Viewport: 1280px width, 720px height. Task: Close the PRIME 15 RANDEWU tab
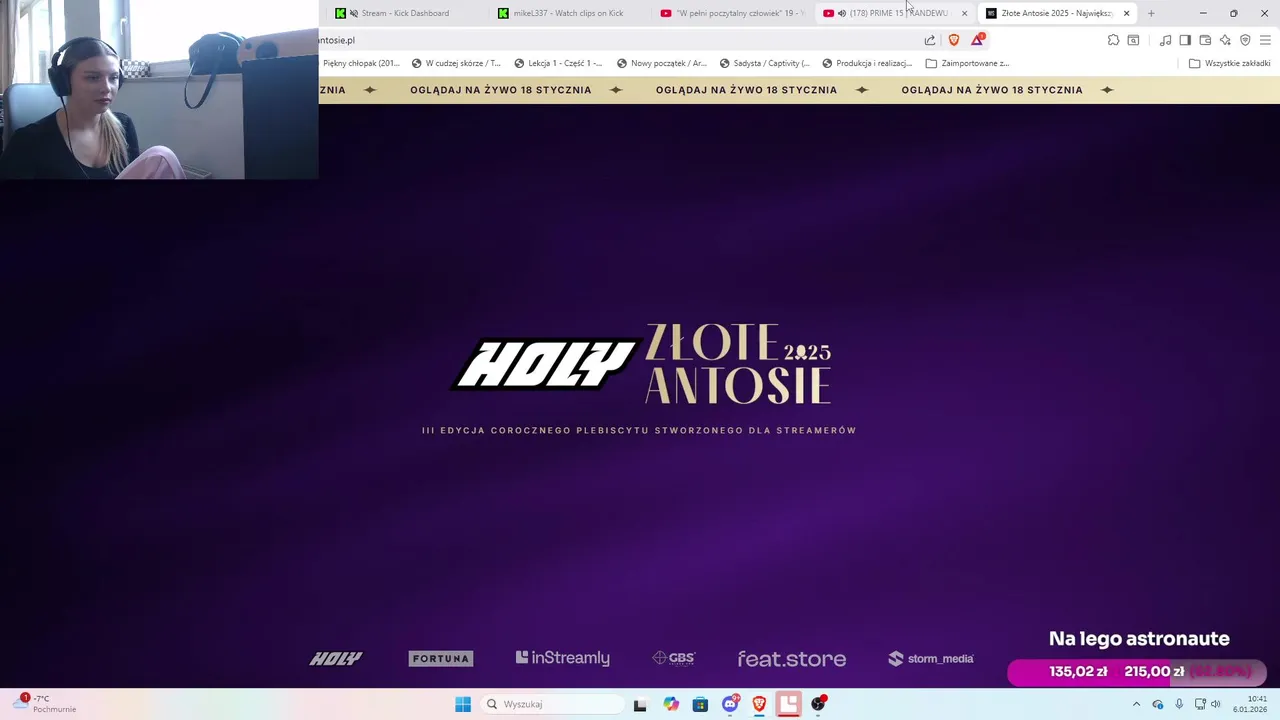(964, 13)
